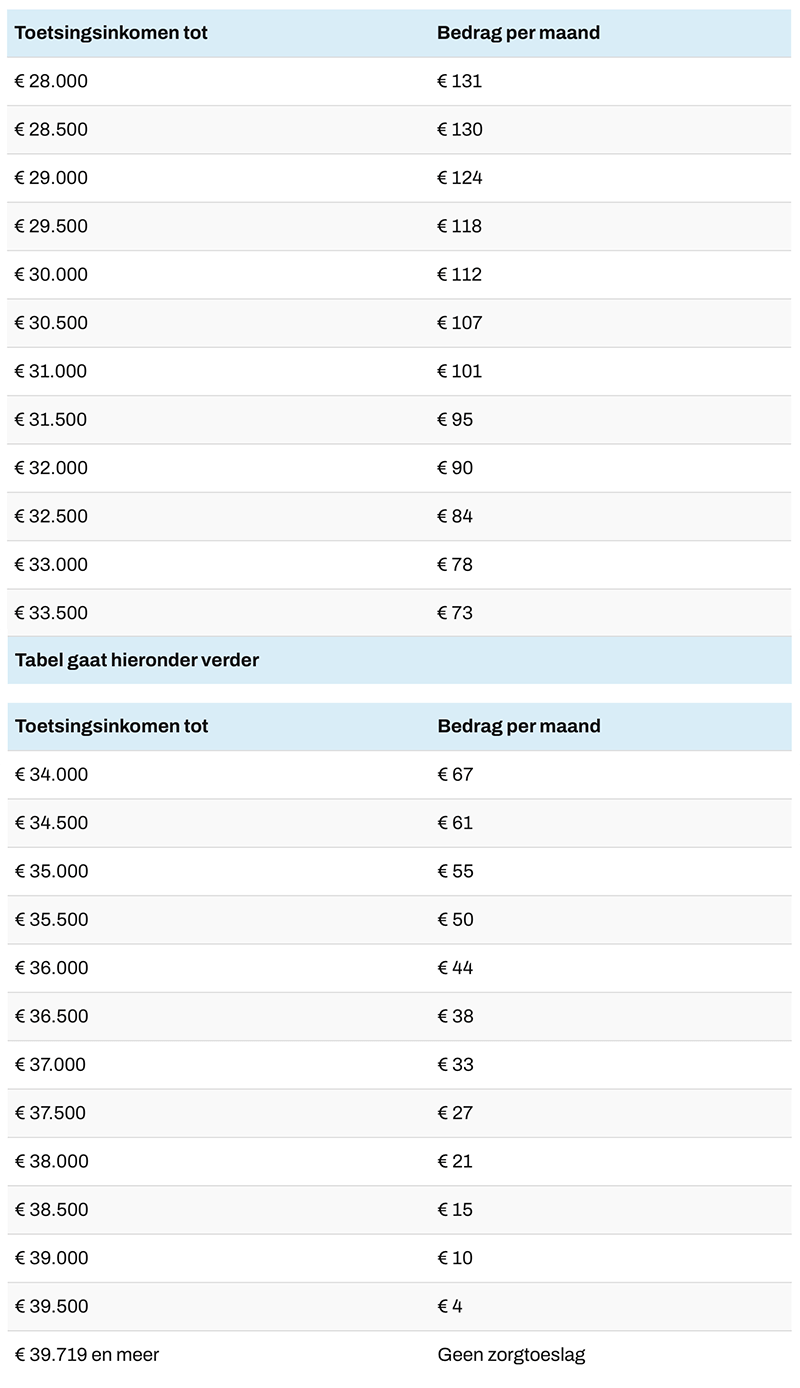Click the € 32.500 income cell
This screenshot has width=800, height=1388.
pos(51,516)
